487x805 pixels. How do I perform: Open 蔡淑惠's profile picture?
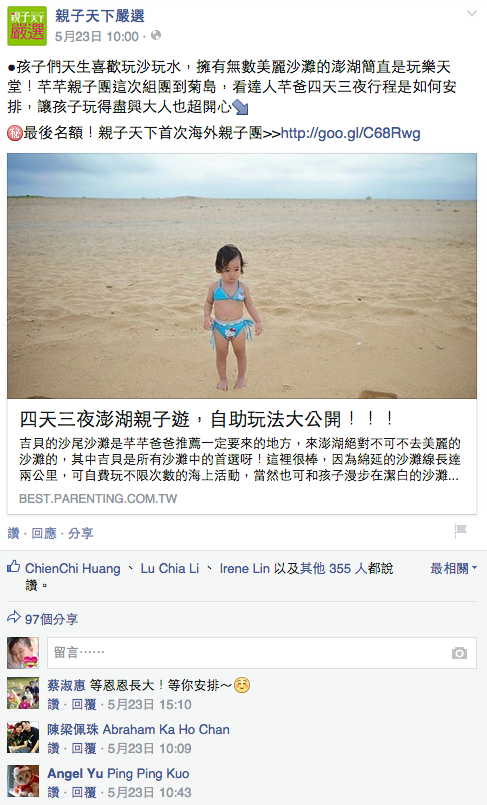[23, 693]
